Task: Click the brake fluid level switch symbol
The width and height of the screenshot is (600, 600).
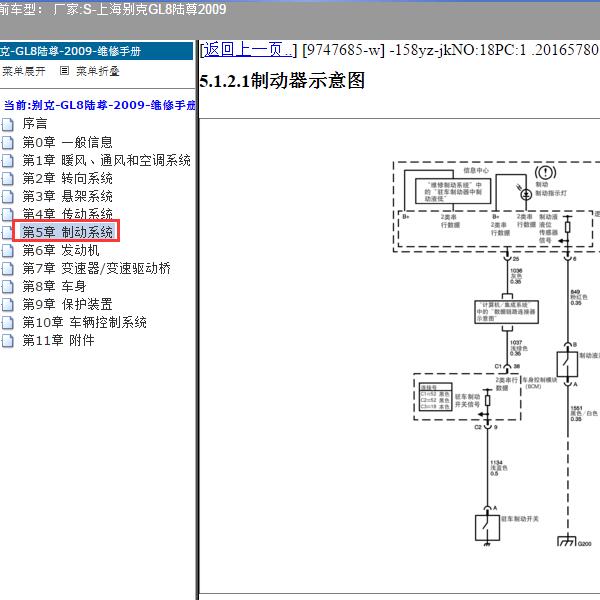Action: coord(567,365)
